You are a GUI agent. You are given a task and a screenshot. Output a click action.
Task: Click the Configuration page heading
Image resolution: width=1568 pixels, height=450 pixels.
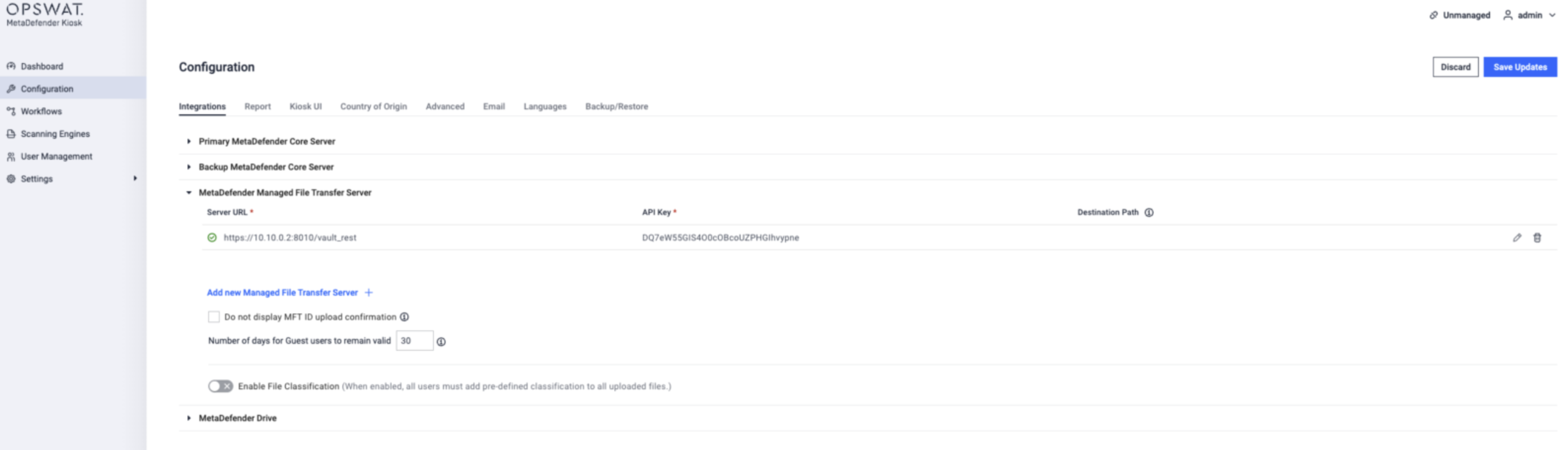217,67
